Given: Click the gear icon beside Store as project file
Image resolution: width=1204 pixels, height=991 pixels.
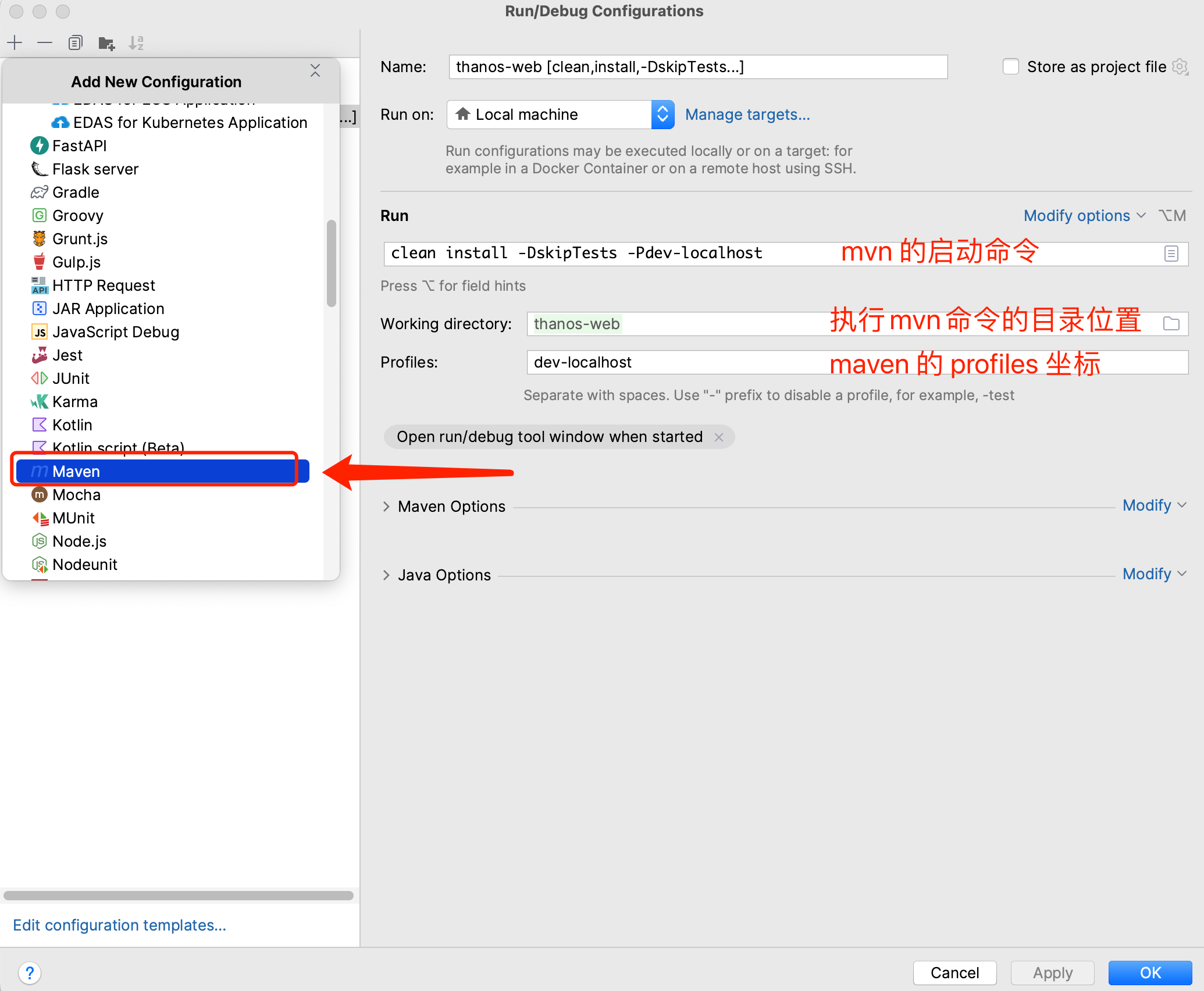Looking at the screenshot, I should click(x=1180, y=67).
